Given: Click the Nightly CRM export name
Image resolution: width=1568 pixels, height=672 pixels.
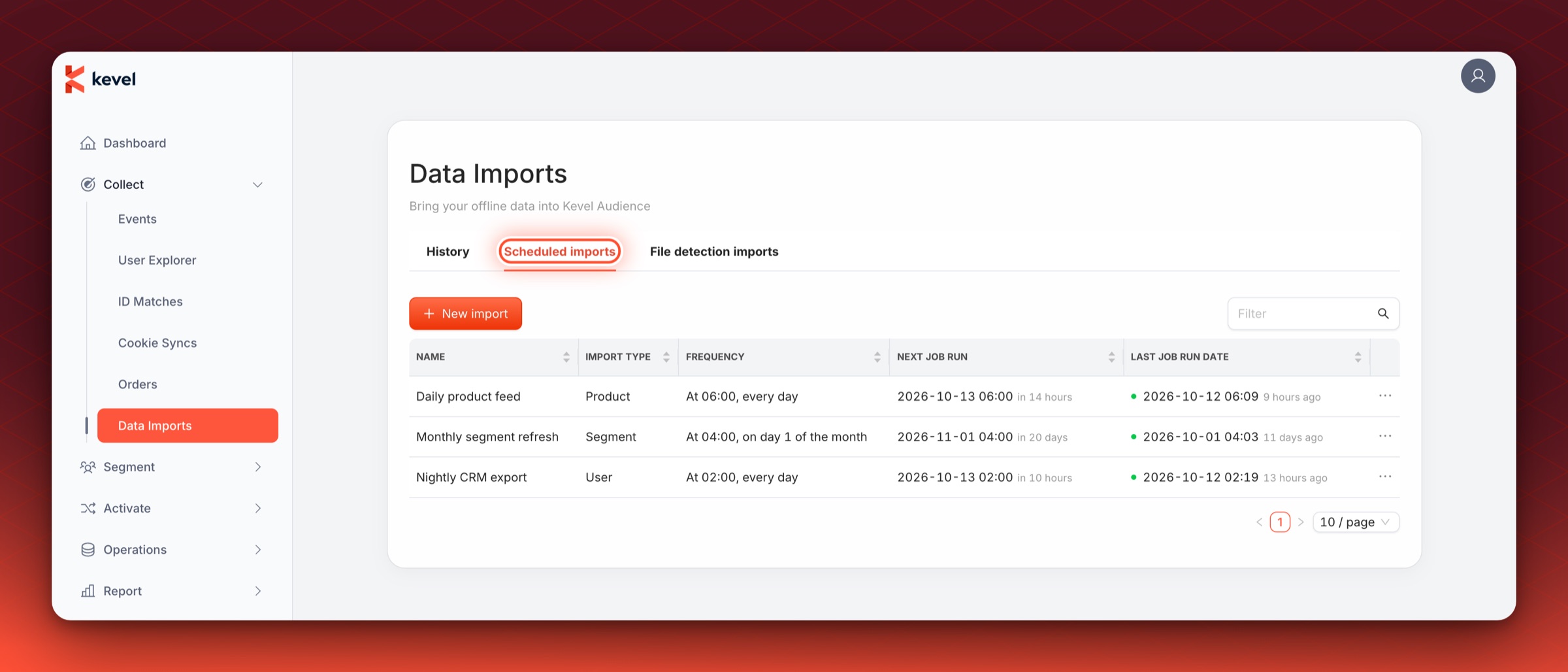Looking at the screenshot, I should tap(471, 477).
